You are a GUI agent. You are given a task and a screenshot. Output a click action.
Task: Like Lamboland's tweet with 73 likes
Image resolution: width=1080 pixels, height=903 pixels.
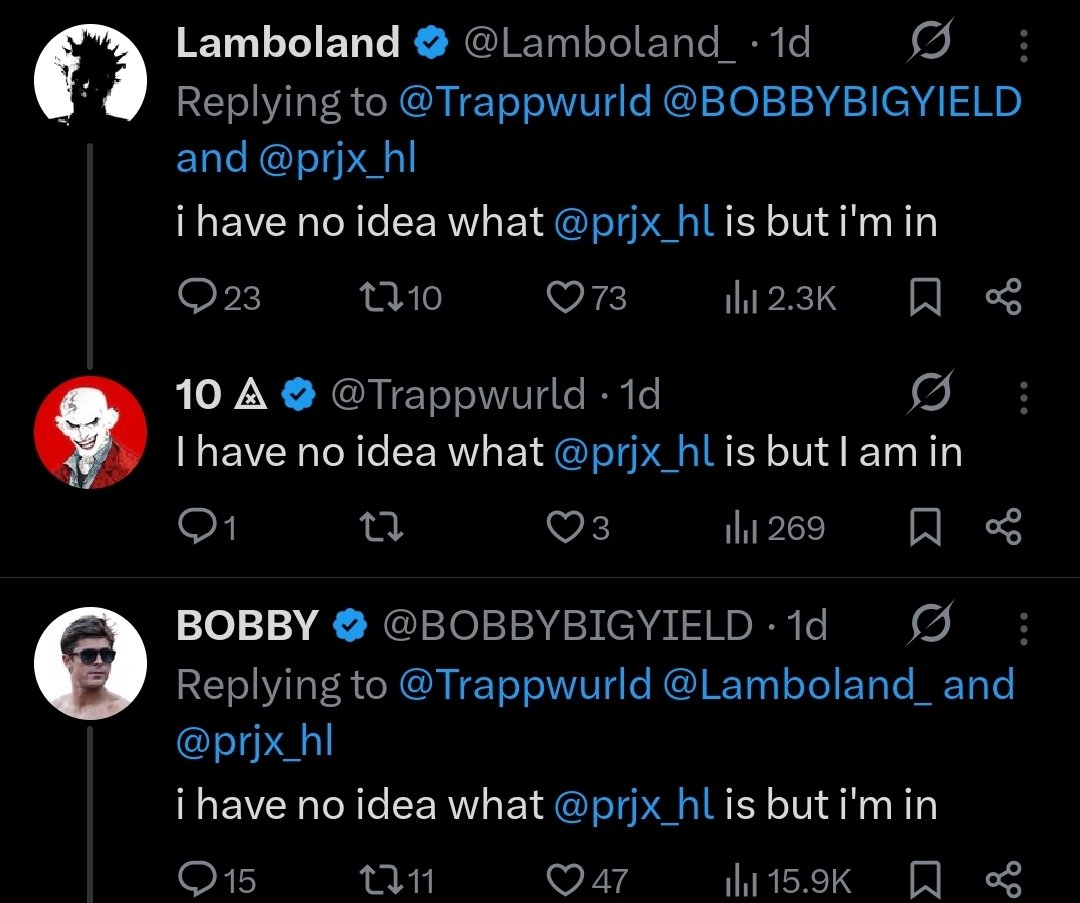click(x=586, y=298)
